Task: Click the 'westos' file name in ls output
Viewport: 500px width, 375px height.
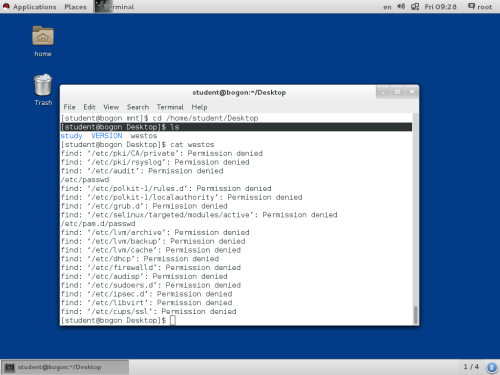Action: 144,136
